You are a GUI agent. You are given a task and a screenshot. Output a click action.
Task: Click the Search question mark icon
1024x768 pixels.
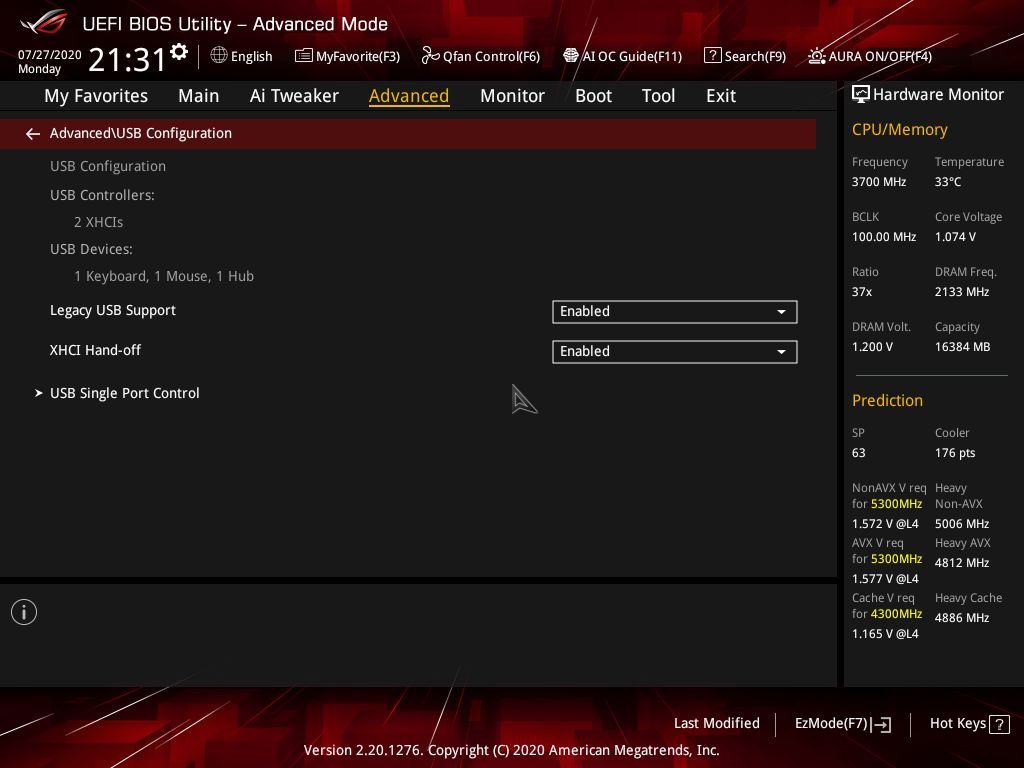[x=712, y=56]
